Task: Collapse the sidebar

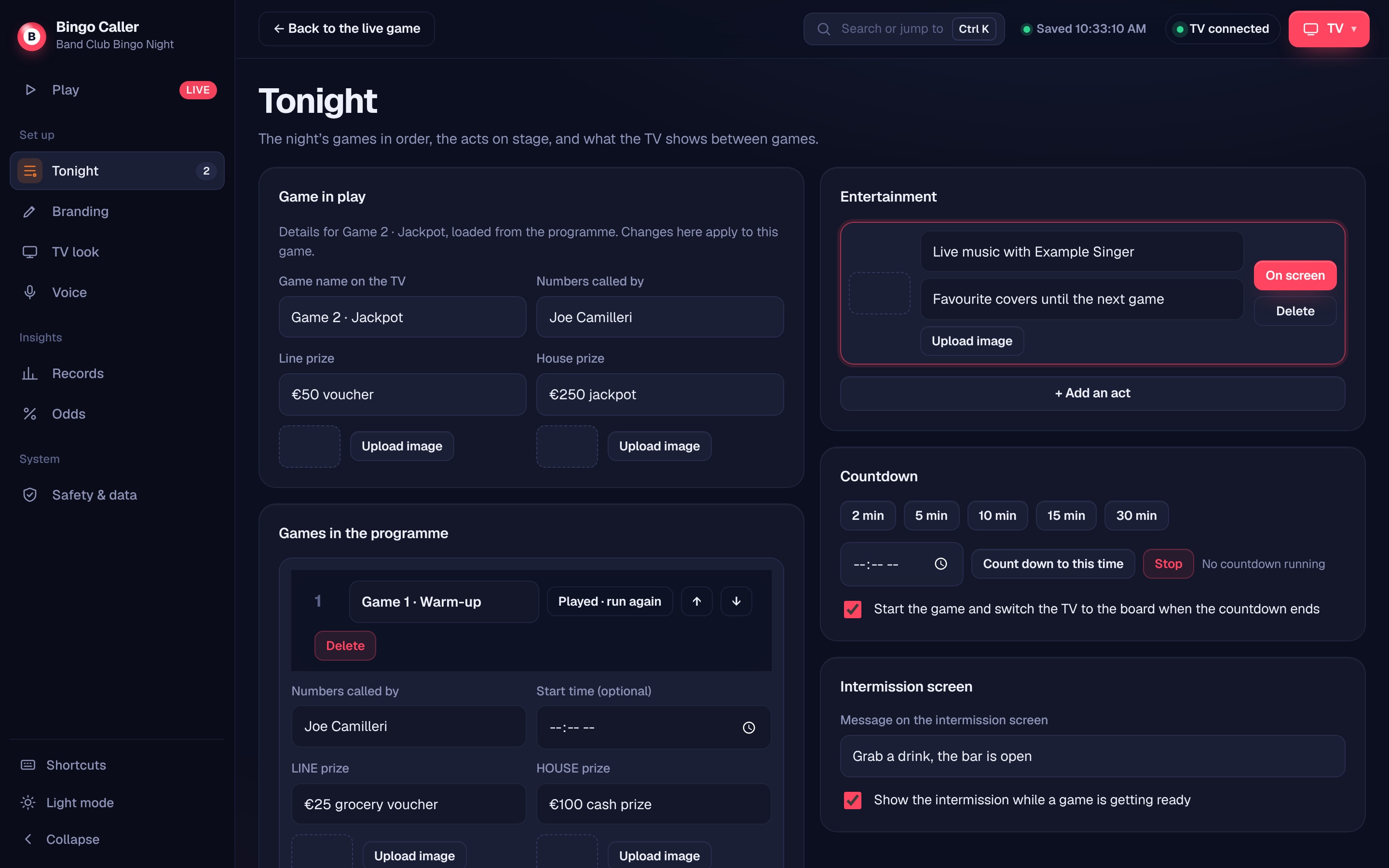Action: point(117,839)
